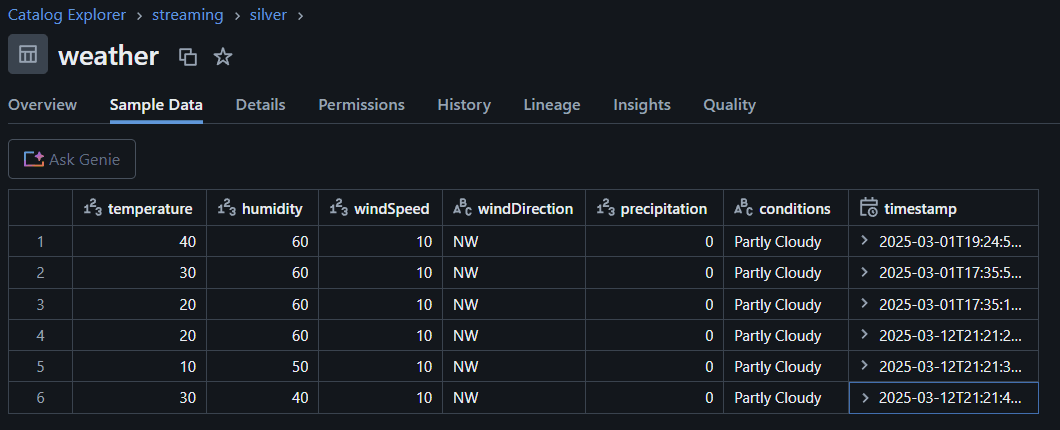Click the weather table icon

click(x=28, y=54)
